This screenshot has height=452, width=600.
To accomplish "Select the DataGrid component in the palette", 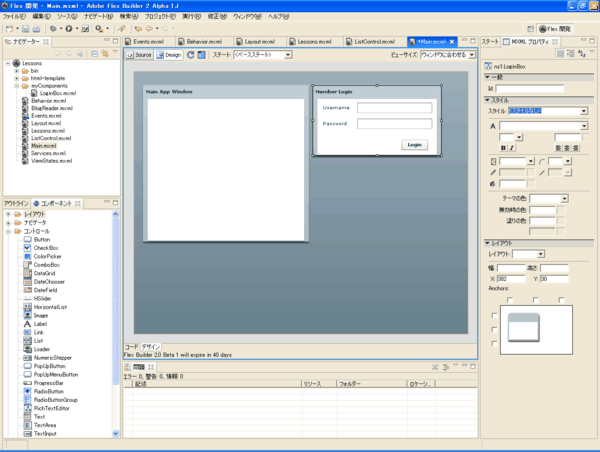I will (x=44, y=272).
